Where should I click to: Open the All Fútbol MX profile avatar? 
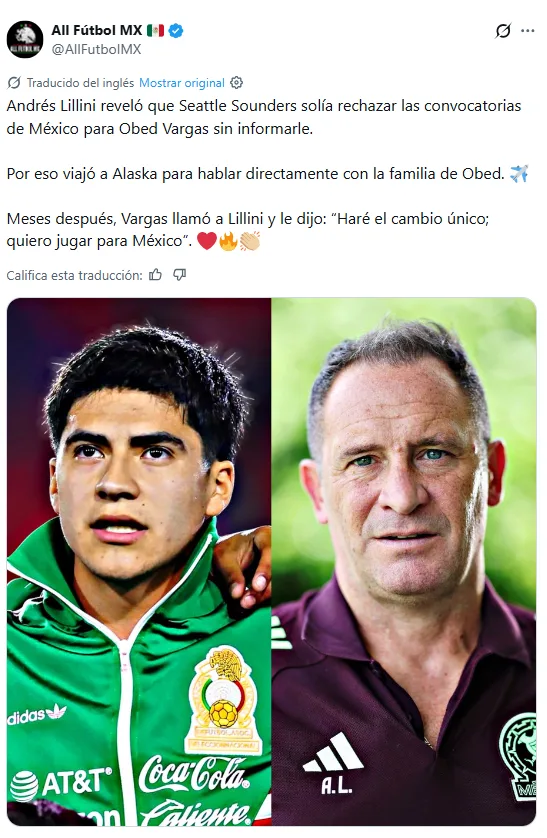(x=25, y=40)
